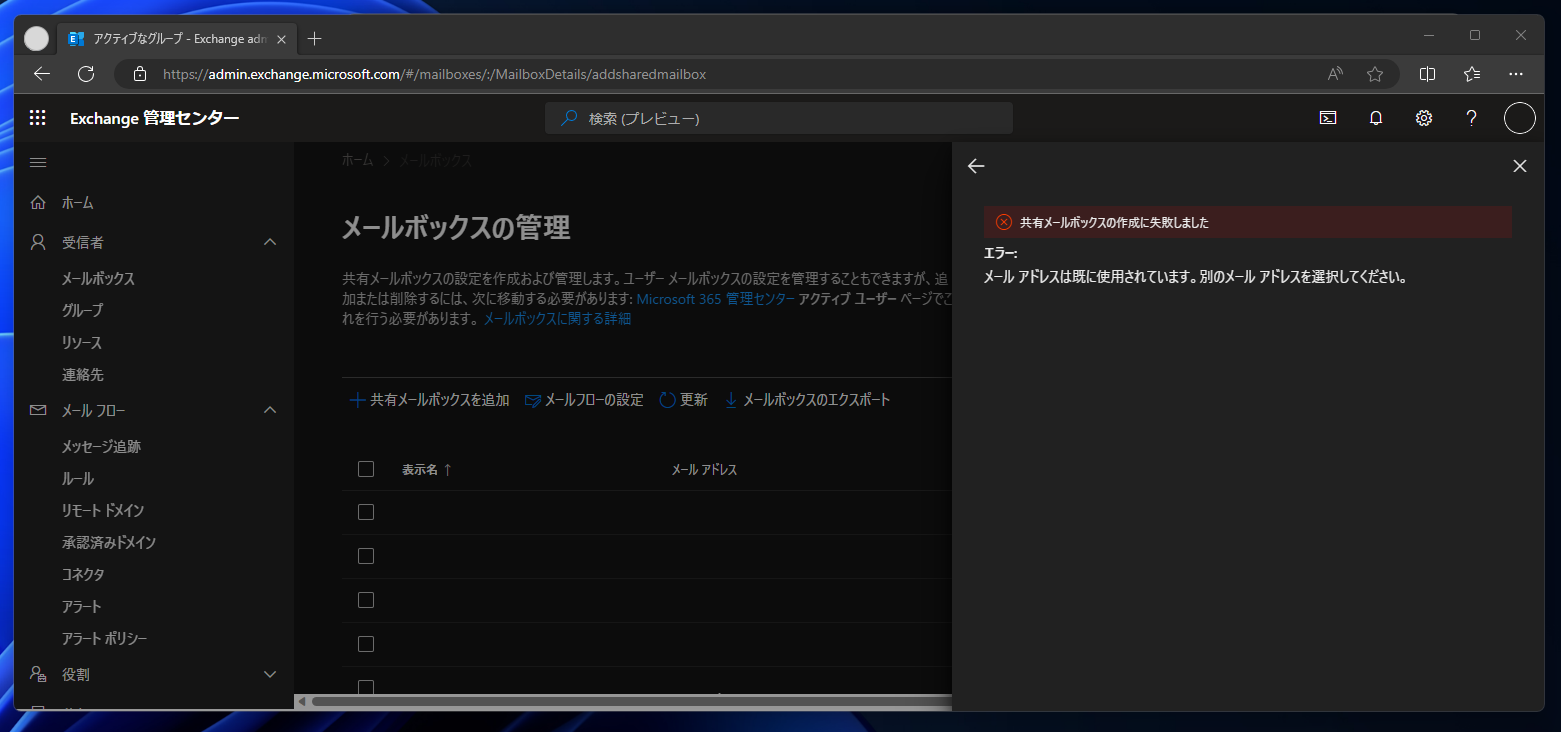Expand the 役割 section
Screen dimensions: 1561x732
(x=269, y=673)
